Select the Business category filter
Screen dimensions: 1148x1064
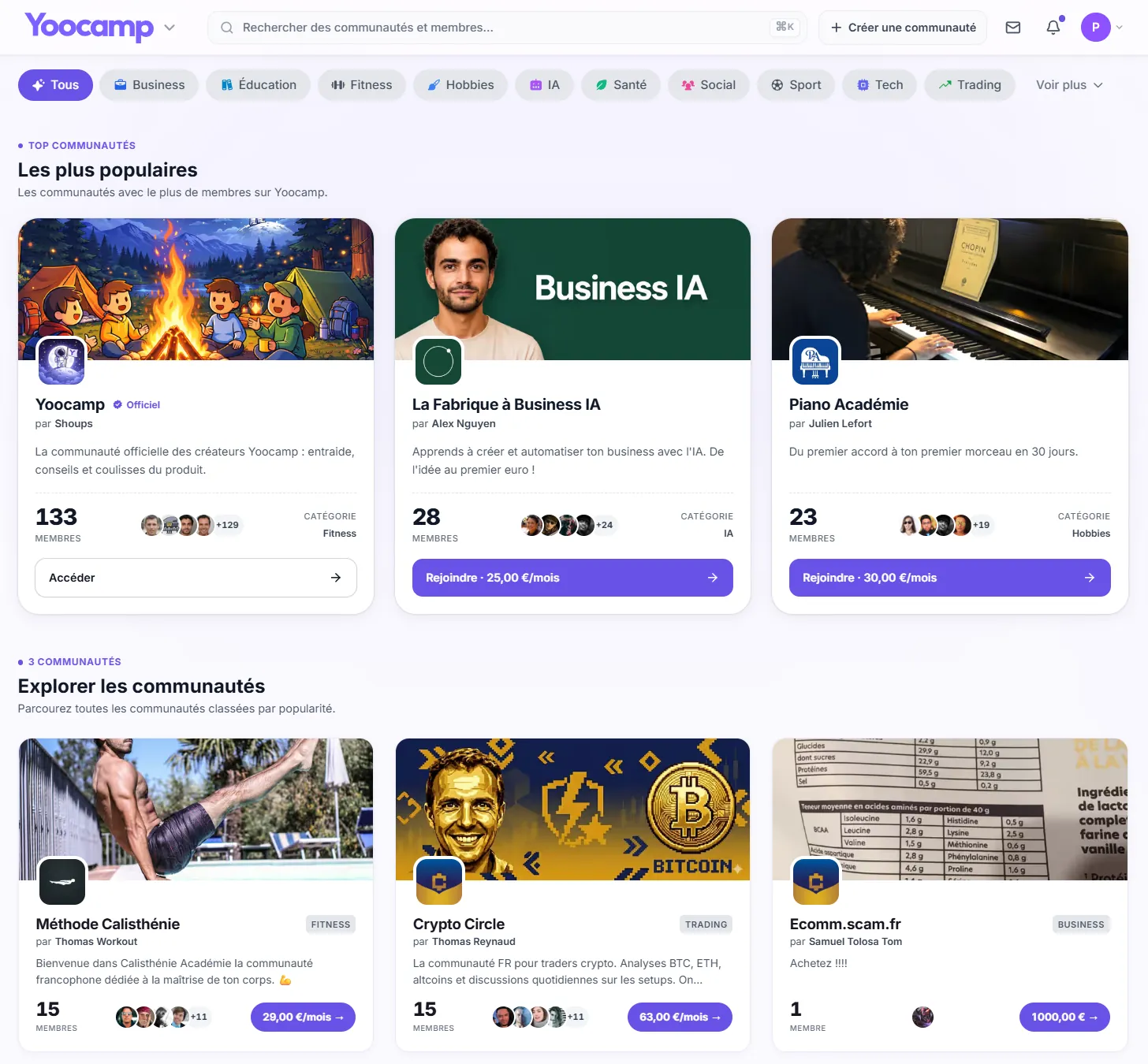click(149, 85)
